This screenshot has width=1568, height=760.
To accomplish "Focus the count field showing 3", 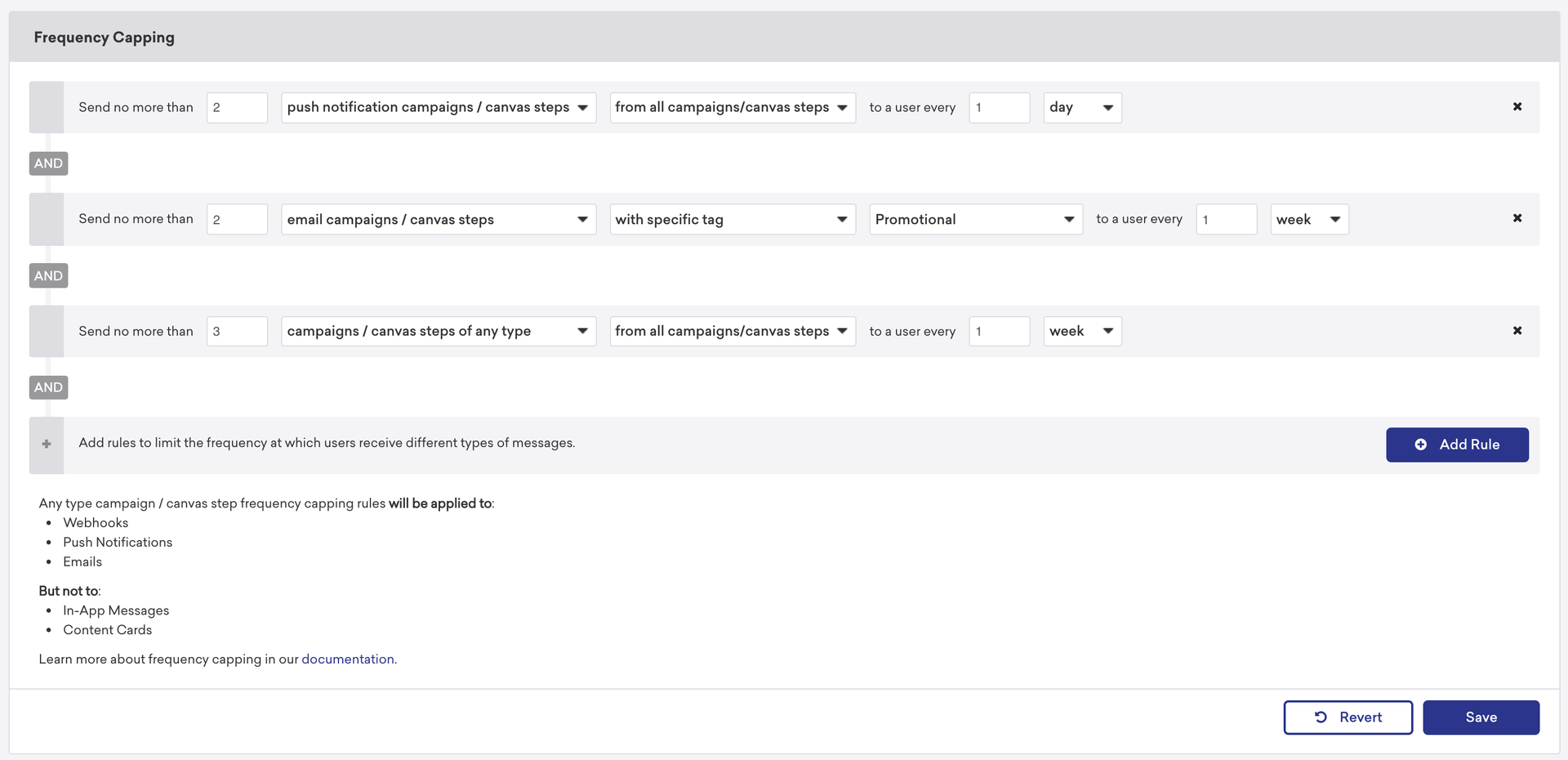I will (237, 331).
